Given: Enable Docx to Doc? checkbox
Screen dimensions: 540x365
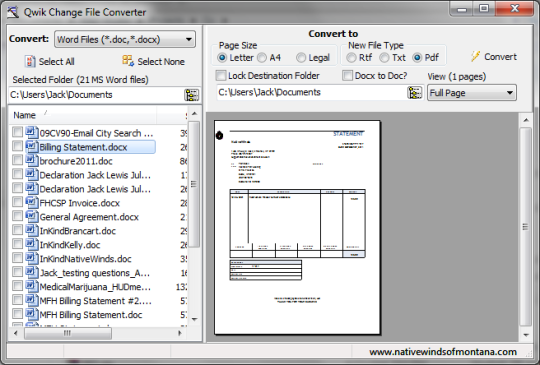Looking at the screenshot, I should (x=347, y=75).
